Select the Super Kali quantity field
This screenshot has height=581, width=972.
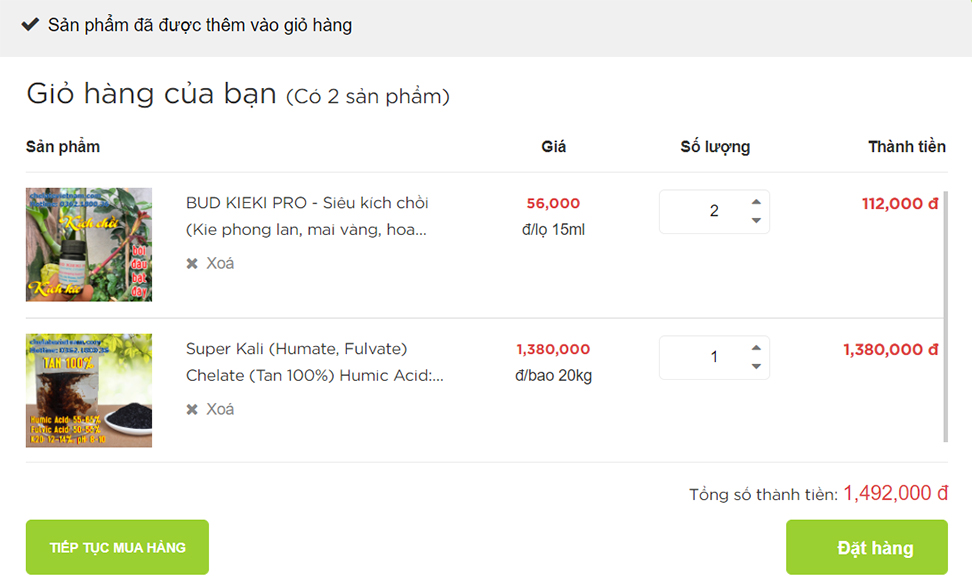click(705, 357)
